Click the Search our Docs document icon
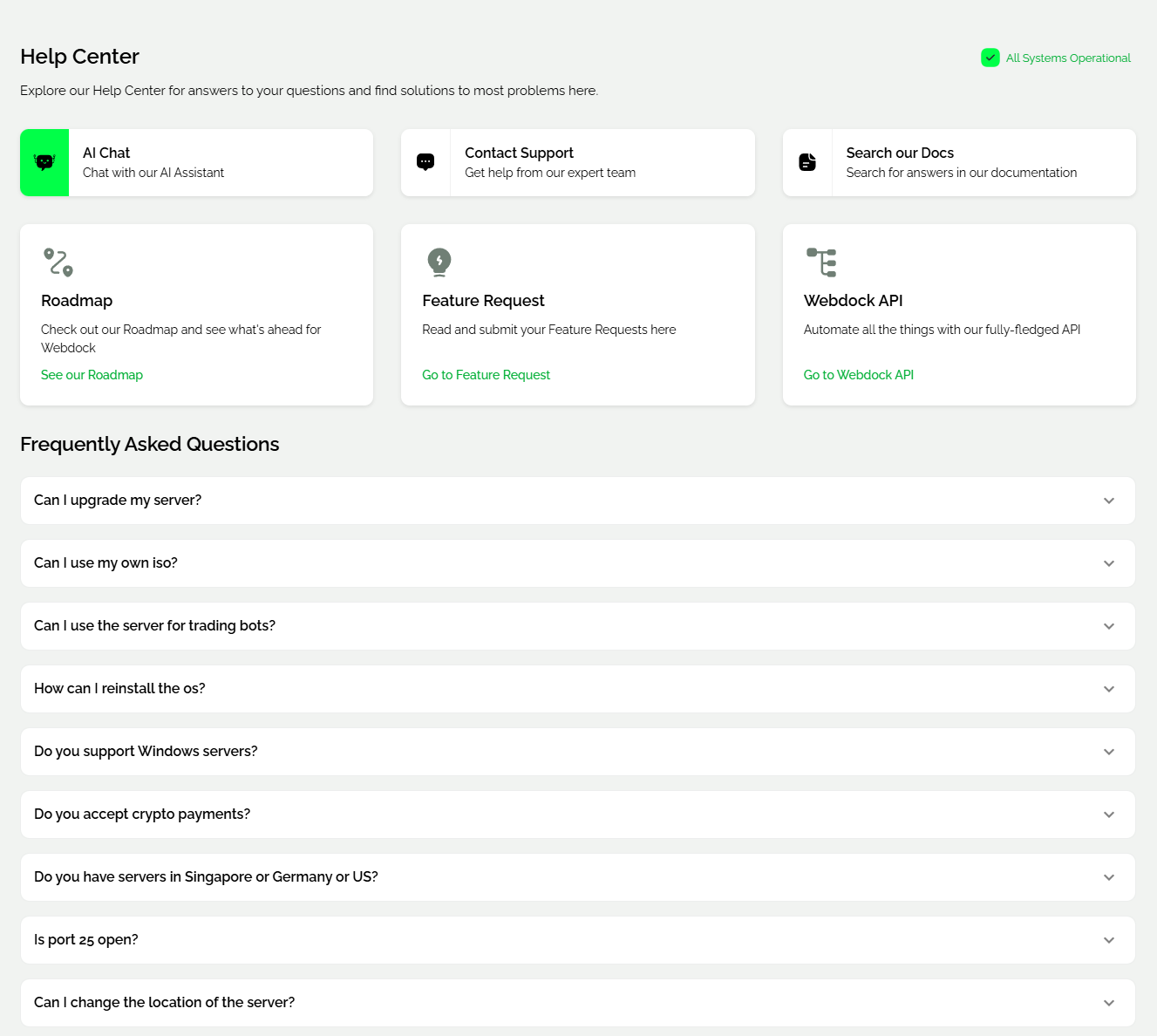Viewport: 1157px width, 1036px height. pyautogui.click(x=807, y=162)
